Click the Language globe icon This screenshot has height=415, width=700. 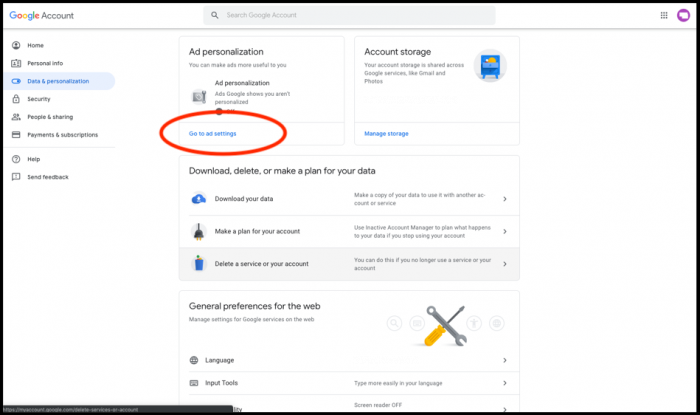(194, 360)
